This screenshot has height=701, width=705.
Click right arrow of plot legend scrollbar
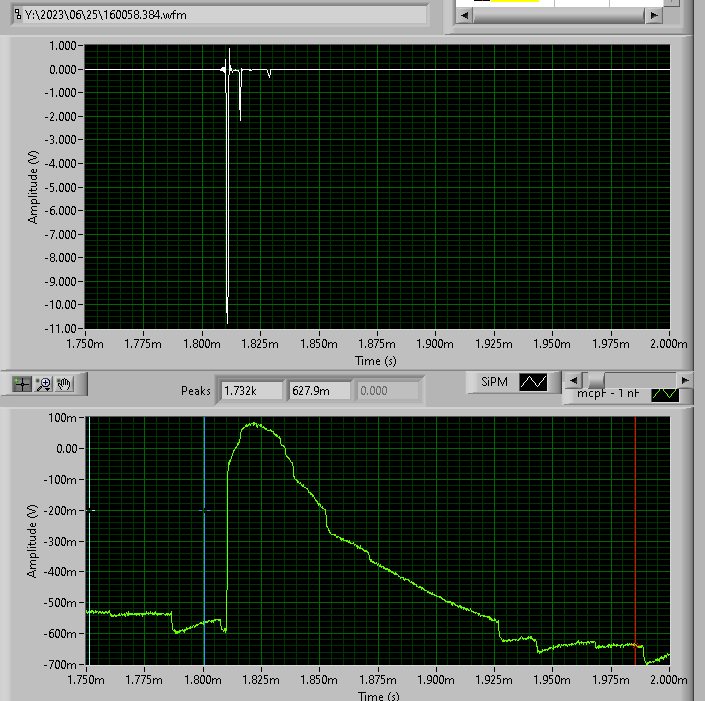(685, 380)
